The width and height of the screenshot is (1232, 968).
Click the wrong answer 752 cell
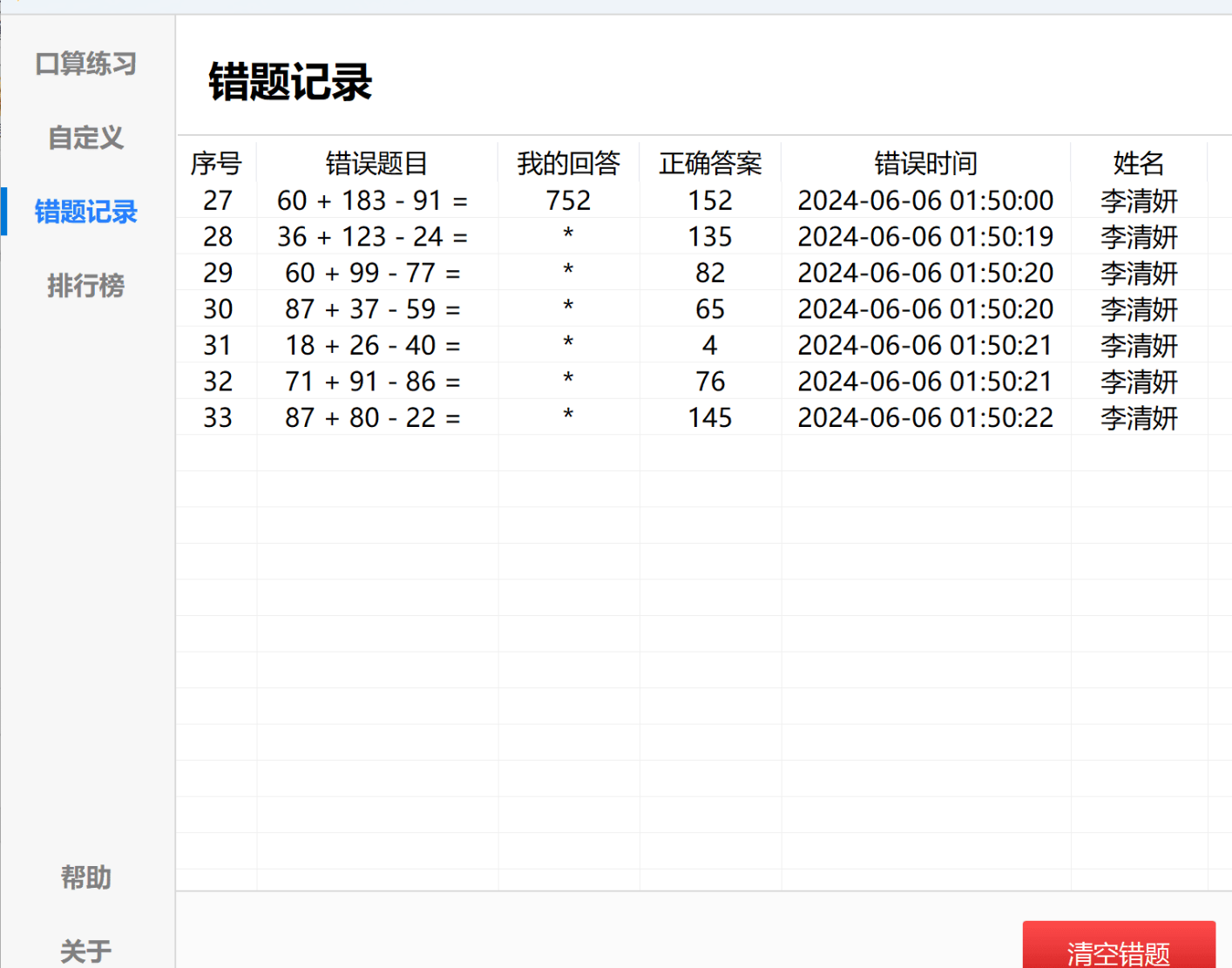click(x=568, y=200)
